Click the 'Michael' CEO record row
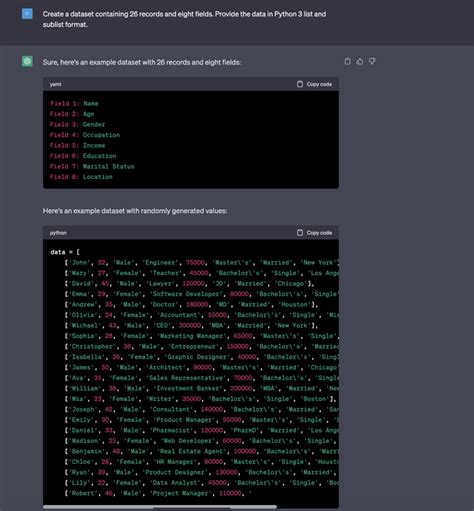474x511 pixels. 191,326
